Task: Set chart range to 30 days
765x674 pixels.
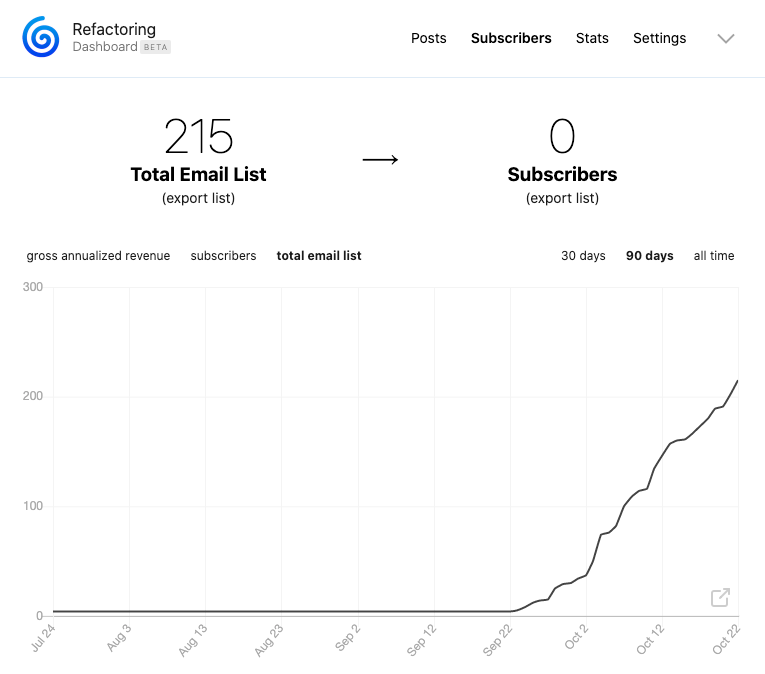Action: (583, 256)
